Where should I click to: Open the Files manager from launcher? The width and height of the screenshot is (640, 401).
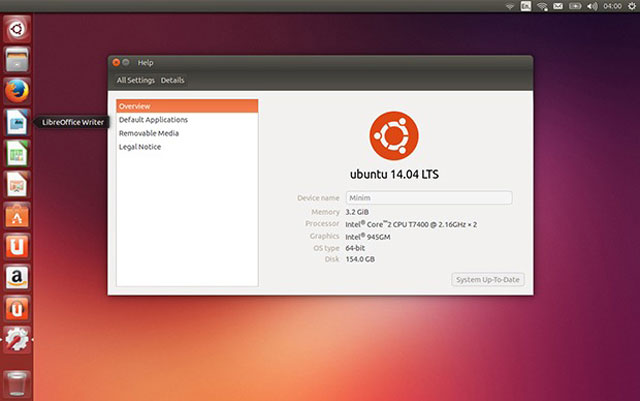click(x=17, y=60)
